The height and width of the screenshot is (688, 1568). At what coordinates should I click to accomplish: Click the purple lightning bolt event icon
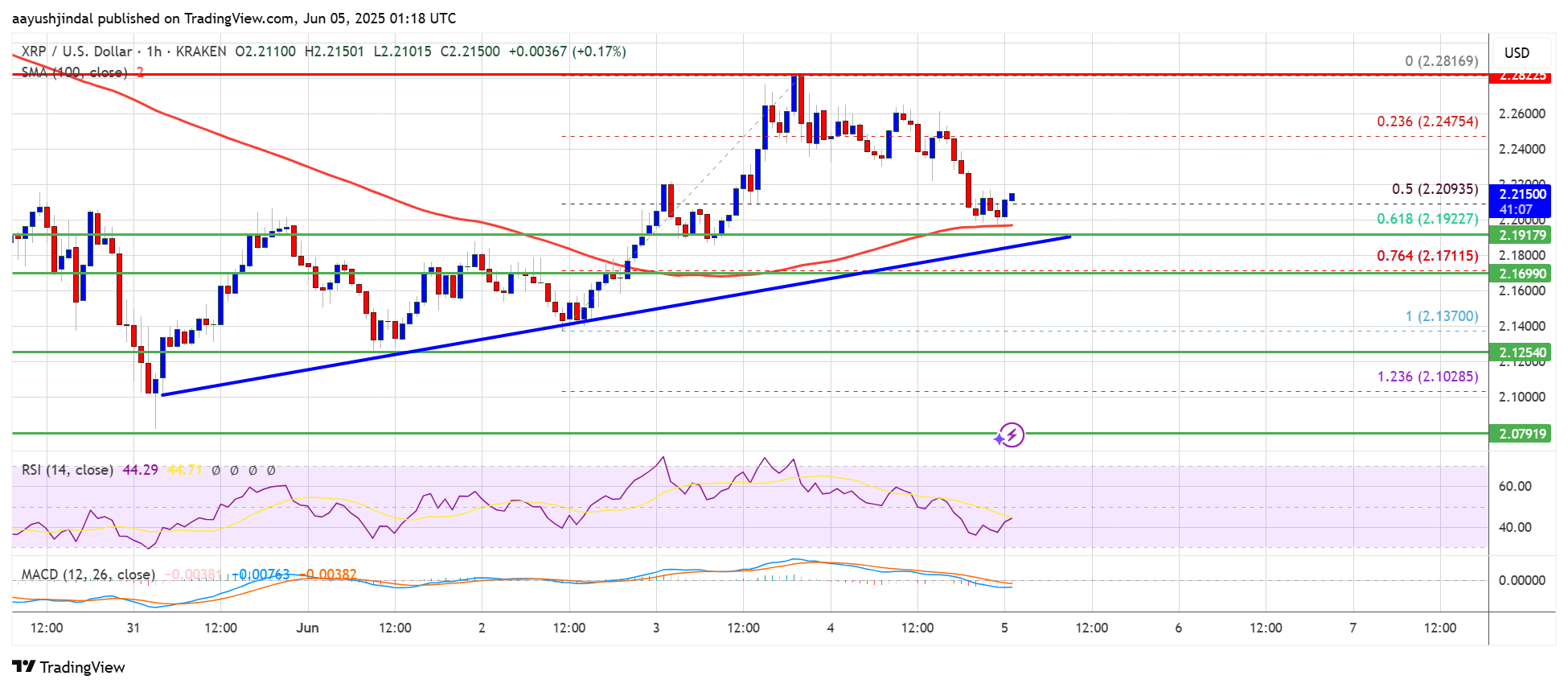click(x=1010, y=435)
